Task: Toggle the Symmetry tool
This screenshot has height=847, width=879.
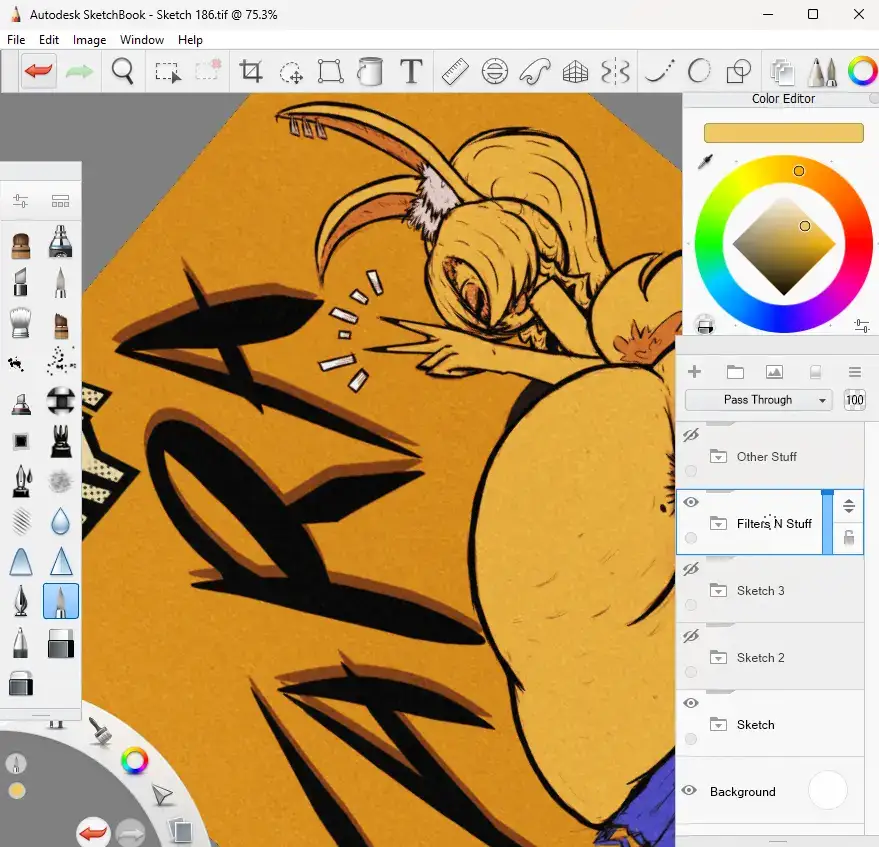Action: (615, 71)
